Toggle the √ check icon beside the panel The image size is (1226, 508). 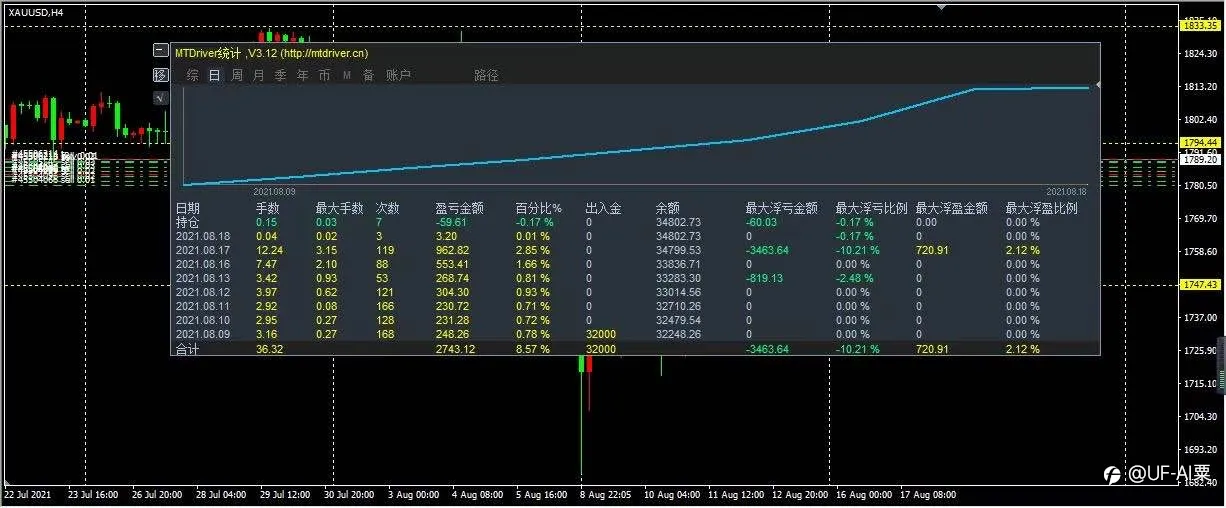160,98
